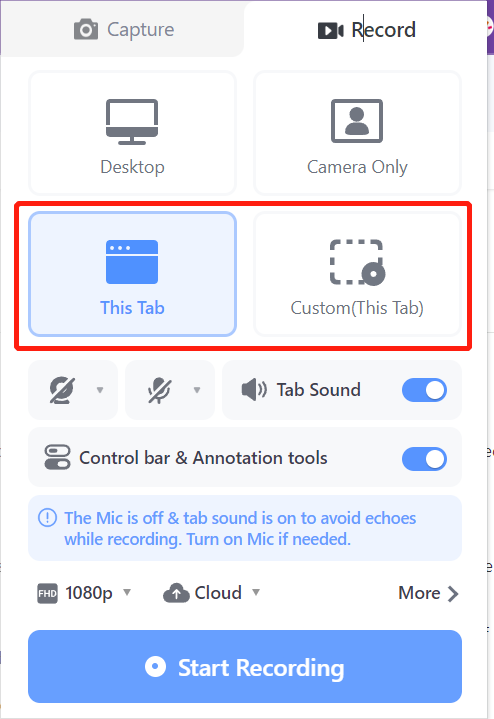Choose the Camera Only recording mode
The image size is (494, 719).
tap(357, 133)
